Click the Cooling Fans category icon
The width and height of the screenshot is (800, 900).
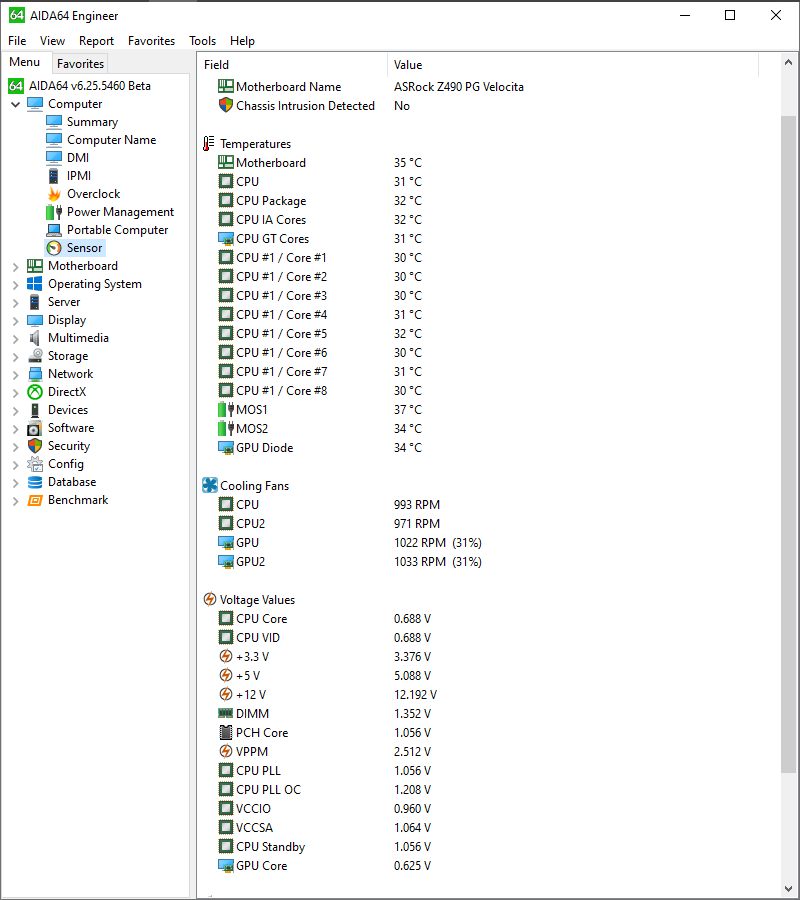(209, 485)
